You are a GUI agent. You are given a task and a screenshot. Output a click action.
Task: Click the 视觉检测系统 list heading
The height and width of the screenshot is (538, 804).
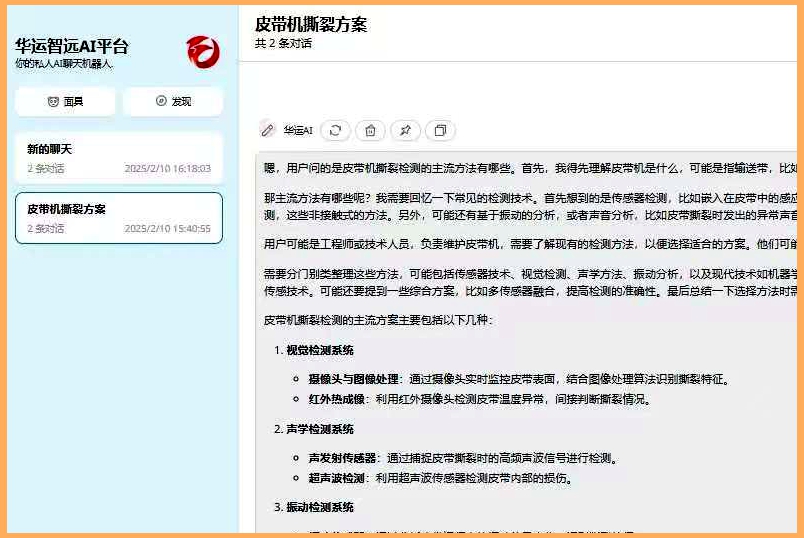point(320,350)
